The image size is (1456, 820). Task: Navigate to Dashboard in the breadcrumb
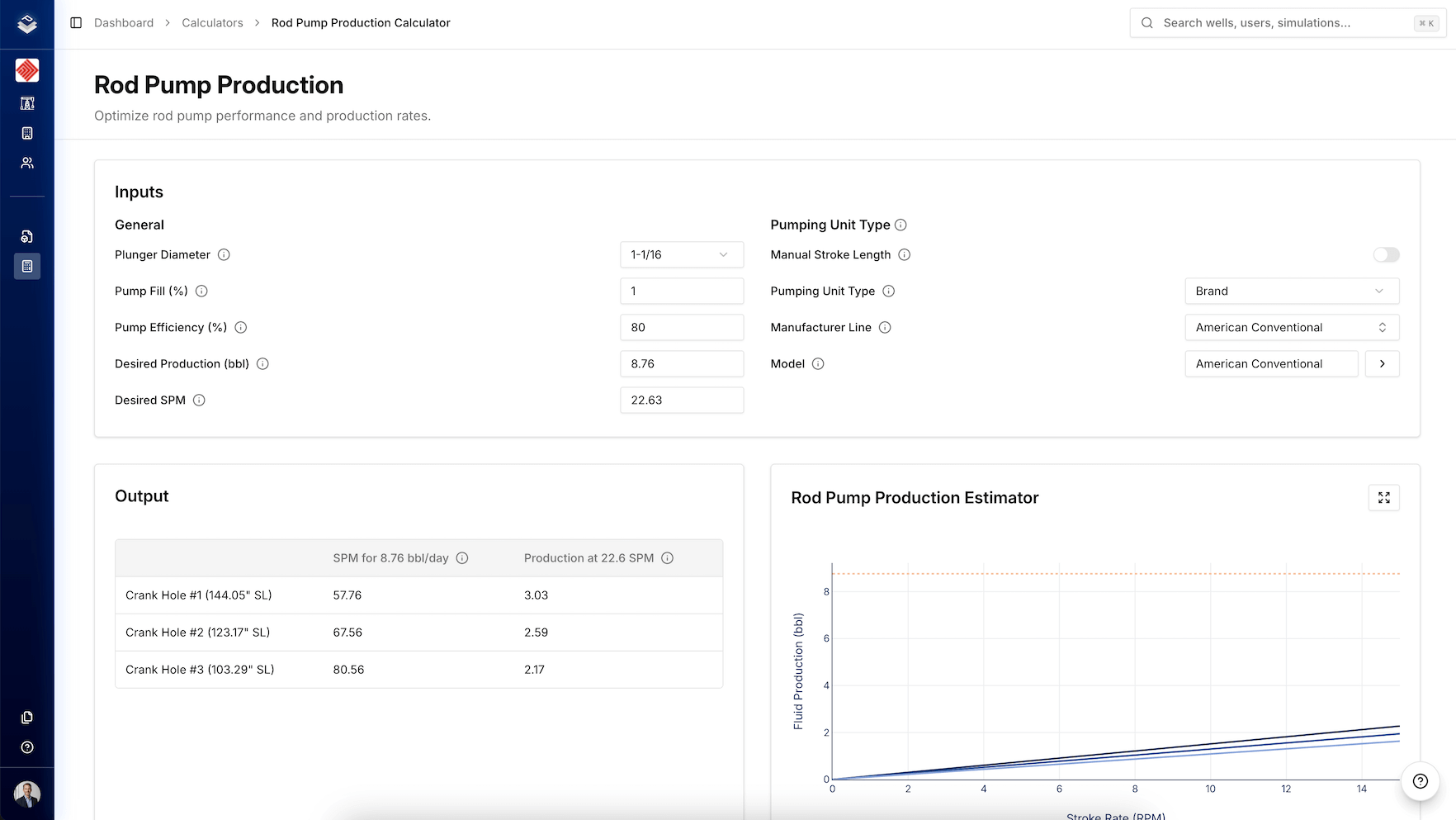coord(124,22)
